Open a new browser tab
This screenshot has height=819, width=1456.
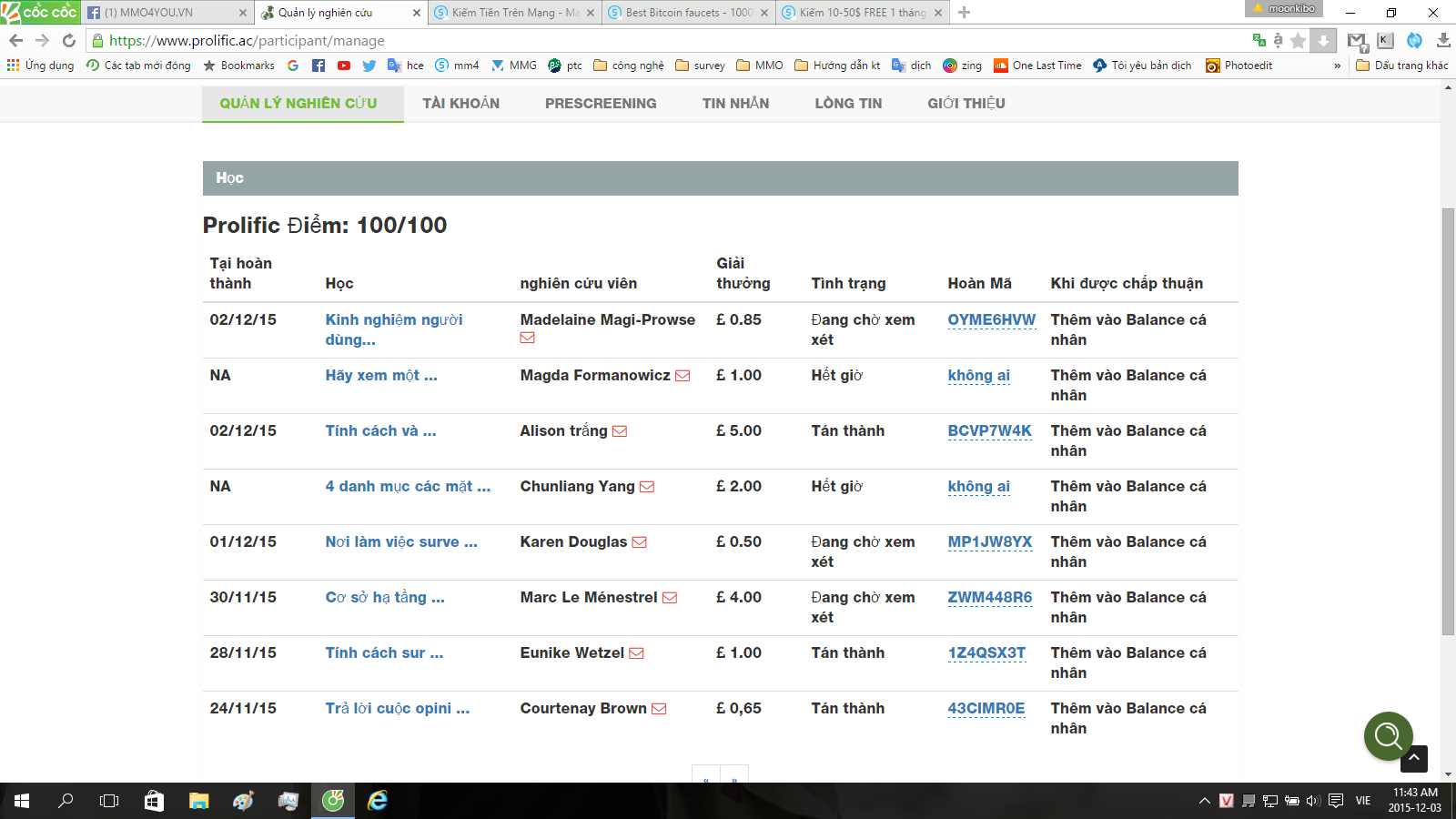click(x=965, y=13)
